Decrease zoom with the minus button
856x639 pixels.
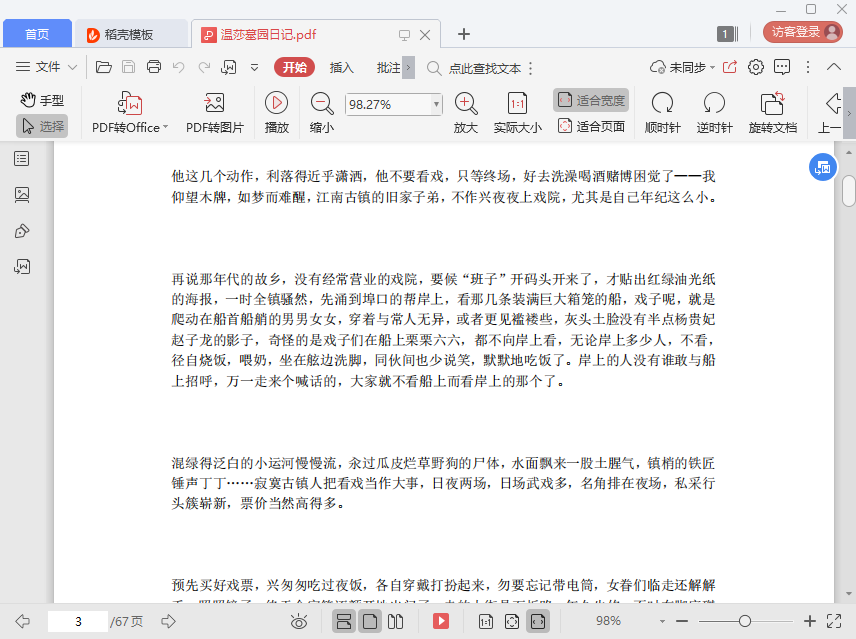pyautogui.click(x=682, y=621)
